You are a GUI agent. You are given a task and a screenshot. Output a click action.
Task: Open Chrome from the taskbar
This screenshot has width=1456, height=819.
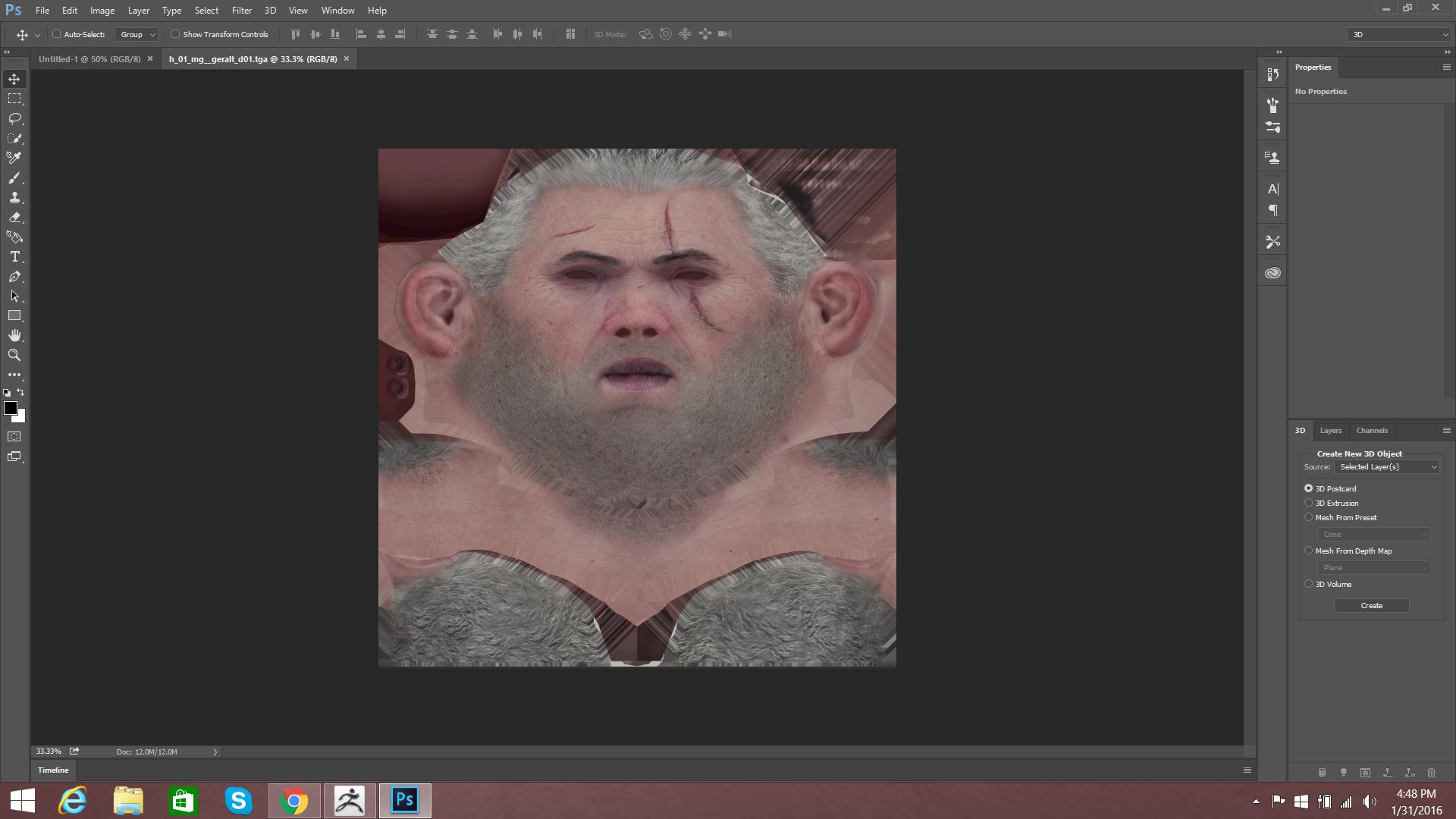coord(294,801)
